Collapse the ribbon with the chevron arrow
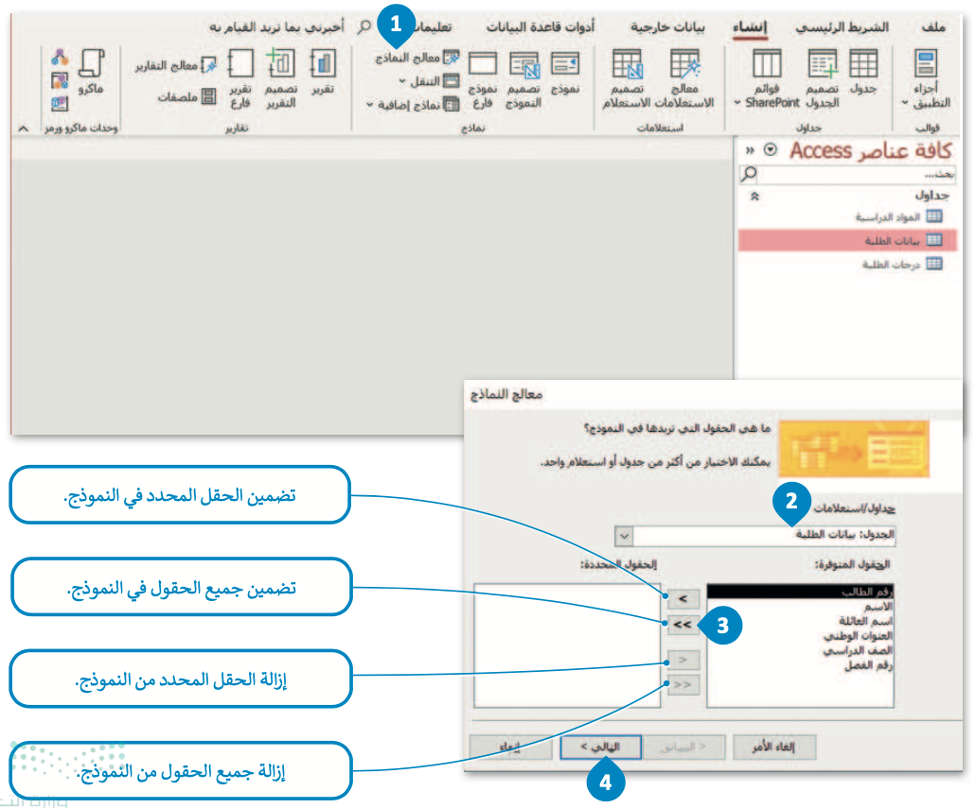Viewport: 977px width, 808px height. [23, 128]
